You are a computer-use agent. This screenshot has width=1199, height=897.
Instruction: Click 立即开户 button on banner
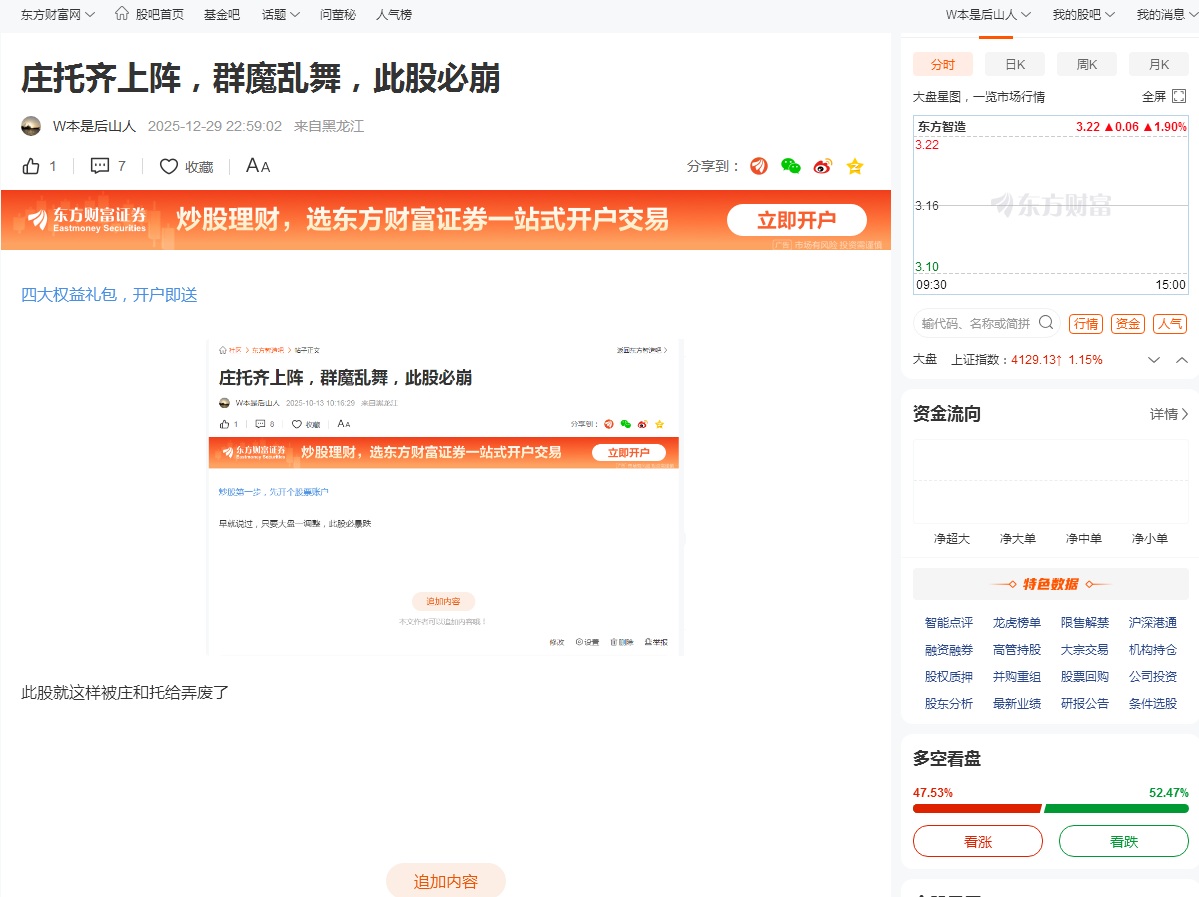[x=797, y=220]
